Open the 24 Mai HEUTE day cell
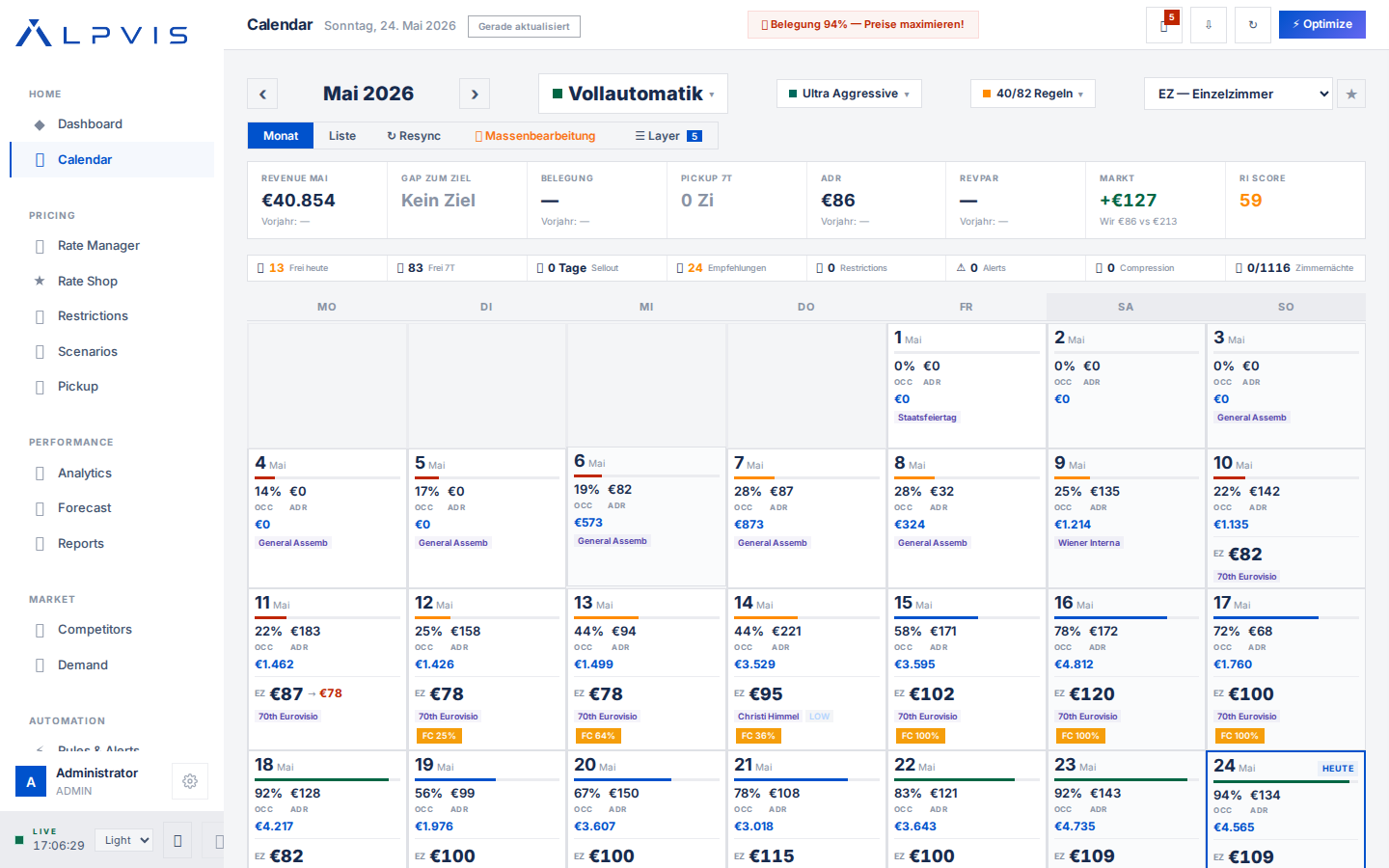This screenshot has height=868, width=1389. point(1286,810)
